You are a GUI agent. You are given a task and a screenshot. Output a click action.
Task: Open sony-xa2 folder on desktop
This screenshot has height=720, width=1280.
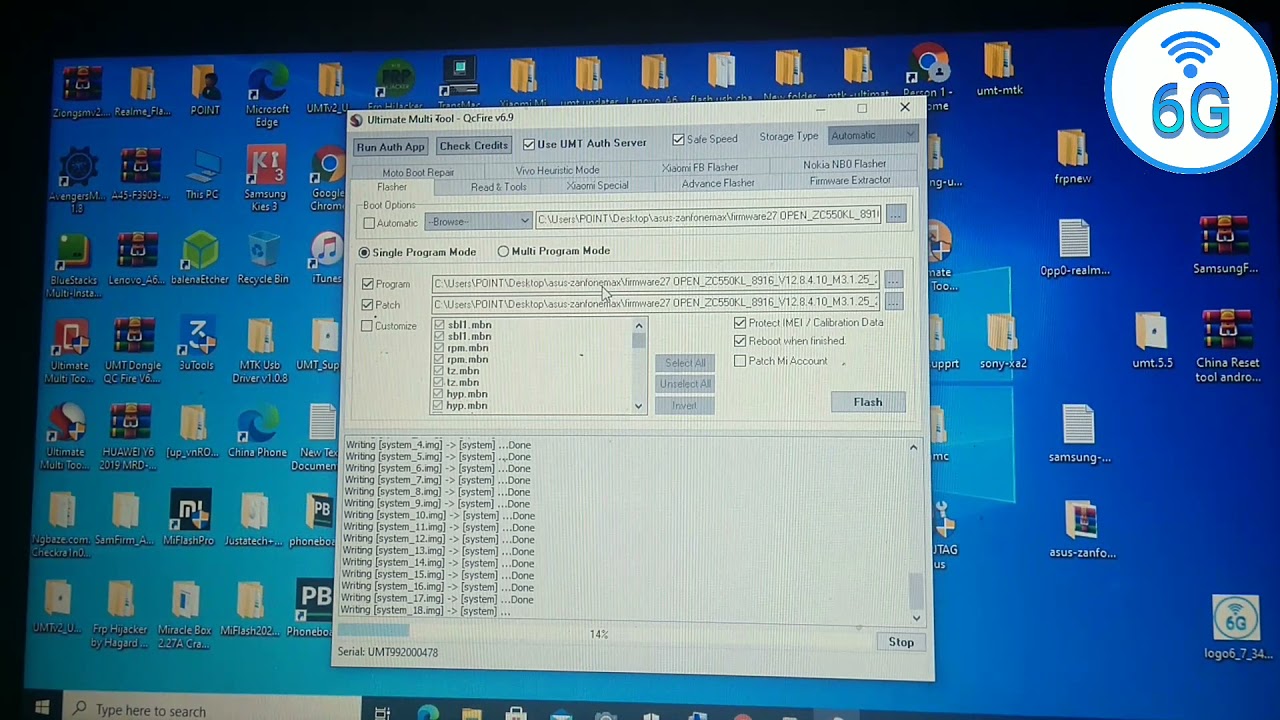(1003, 342)
